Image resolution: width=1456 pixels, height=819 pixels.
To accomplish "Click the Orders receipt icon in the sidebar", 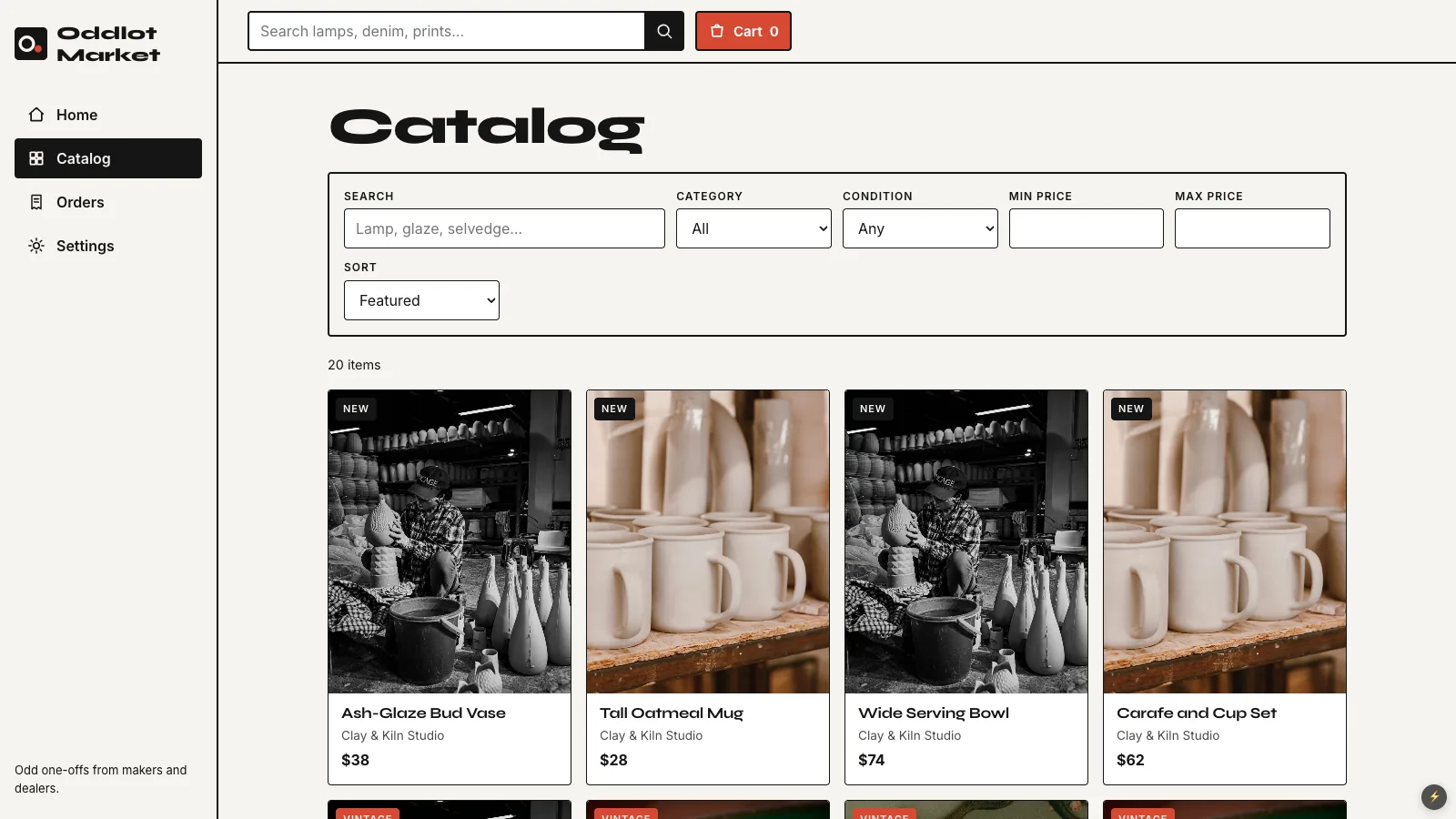I will [x=36, y=202].
